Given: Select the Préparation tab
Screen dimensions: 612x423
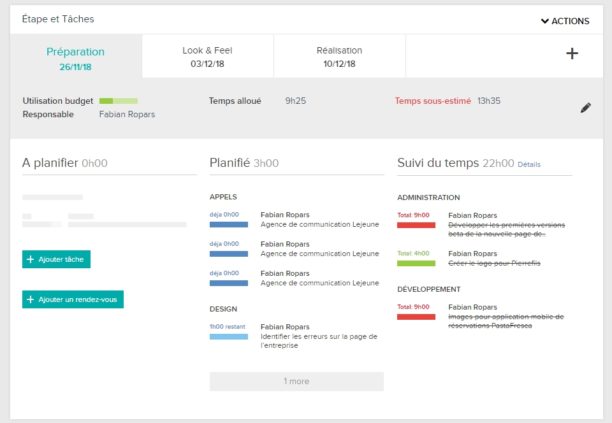Looking at the screenshot, I should point(75,57).
